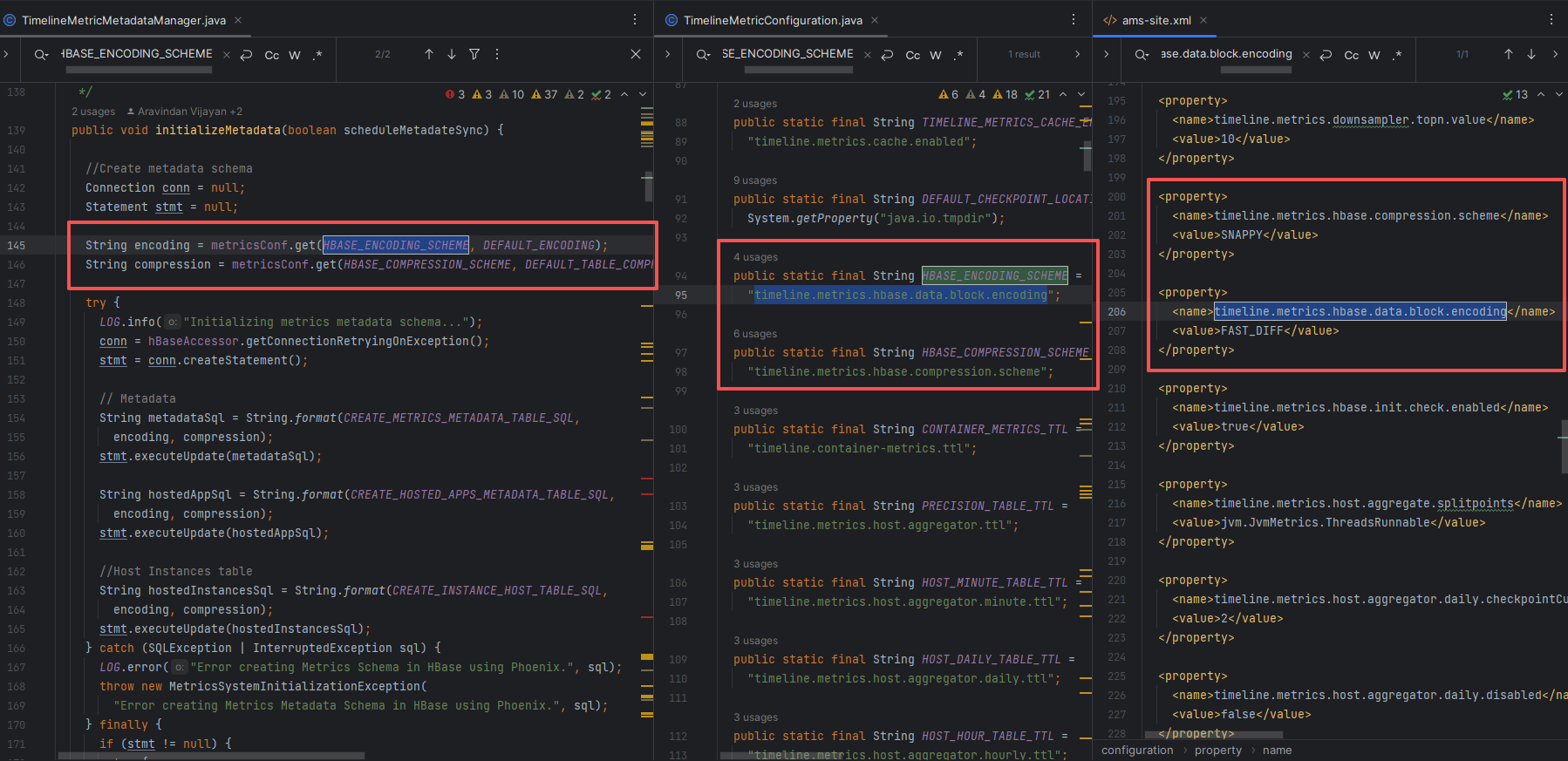This screenshot has width=1568, height=761.
Task: Toggle Regex option in ams-site.xml find bar
Action: click(1397, 55)
